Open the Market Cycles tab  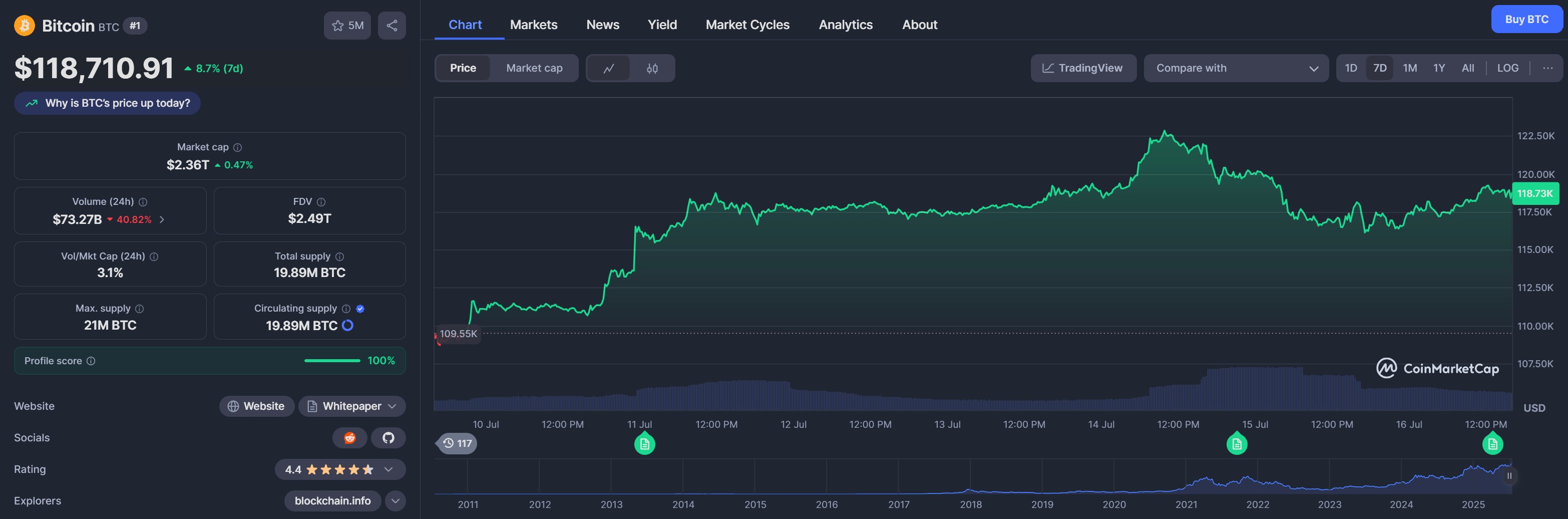tap(747, 25)
